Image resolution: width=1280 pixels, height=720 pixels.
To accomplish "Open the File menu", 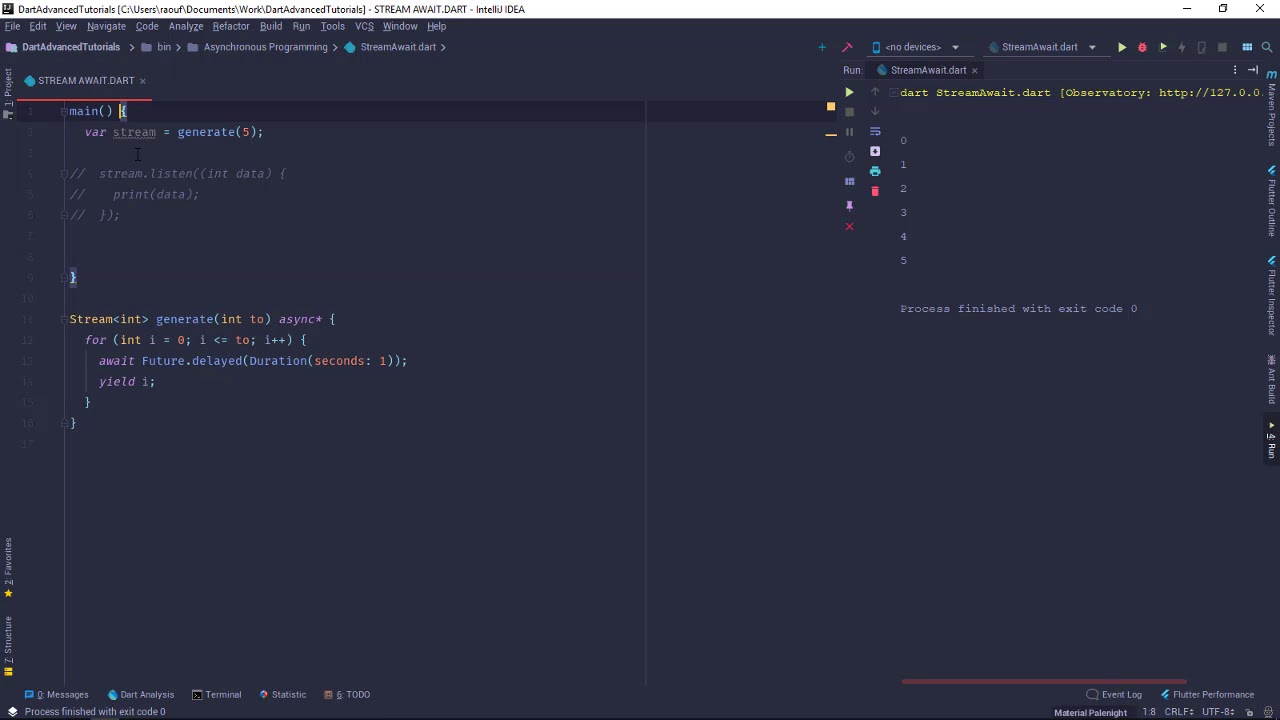I will (x=12, y=26).
